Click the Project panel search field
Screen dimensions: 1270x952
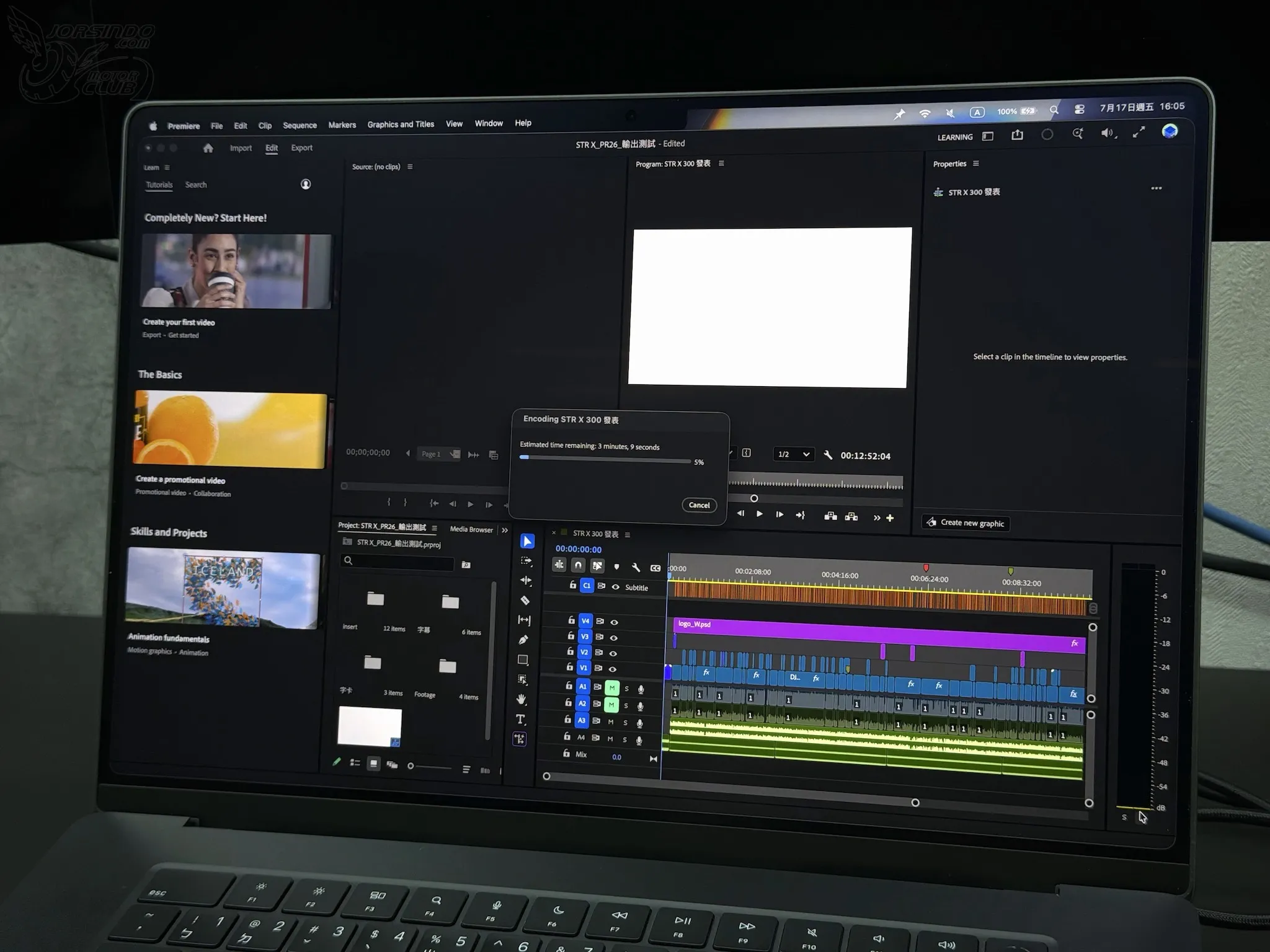pos(397,562)
